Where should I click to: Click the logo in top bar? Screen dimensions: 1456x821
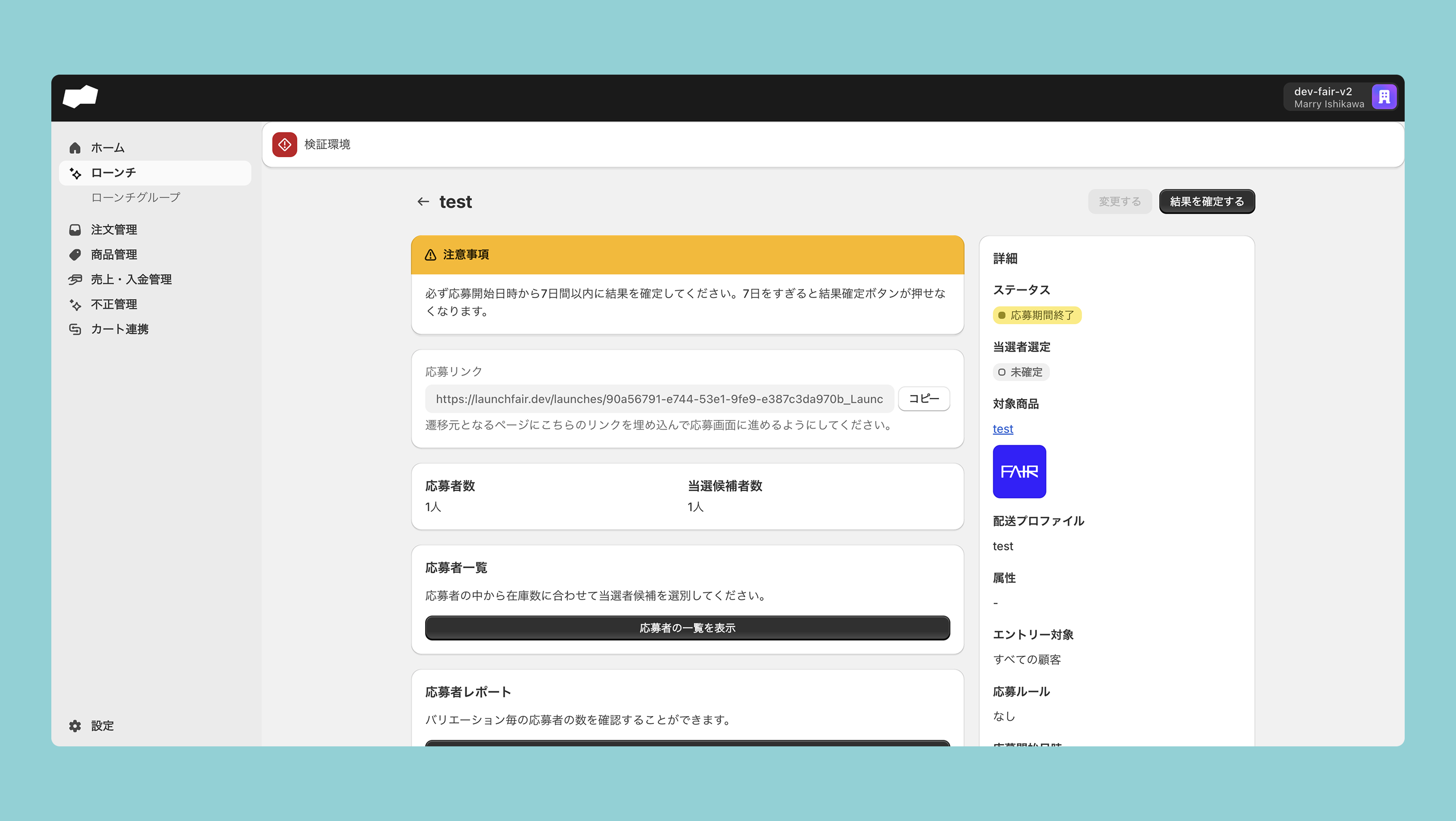pos(80,97)
